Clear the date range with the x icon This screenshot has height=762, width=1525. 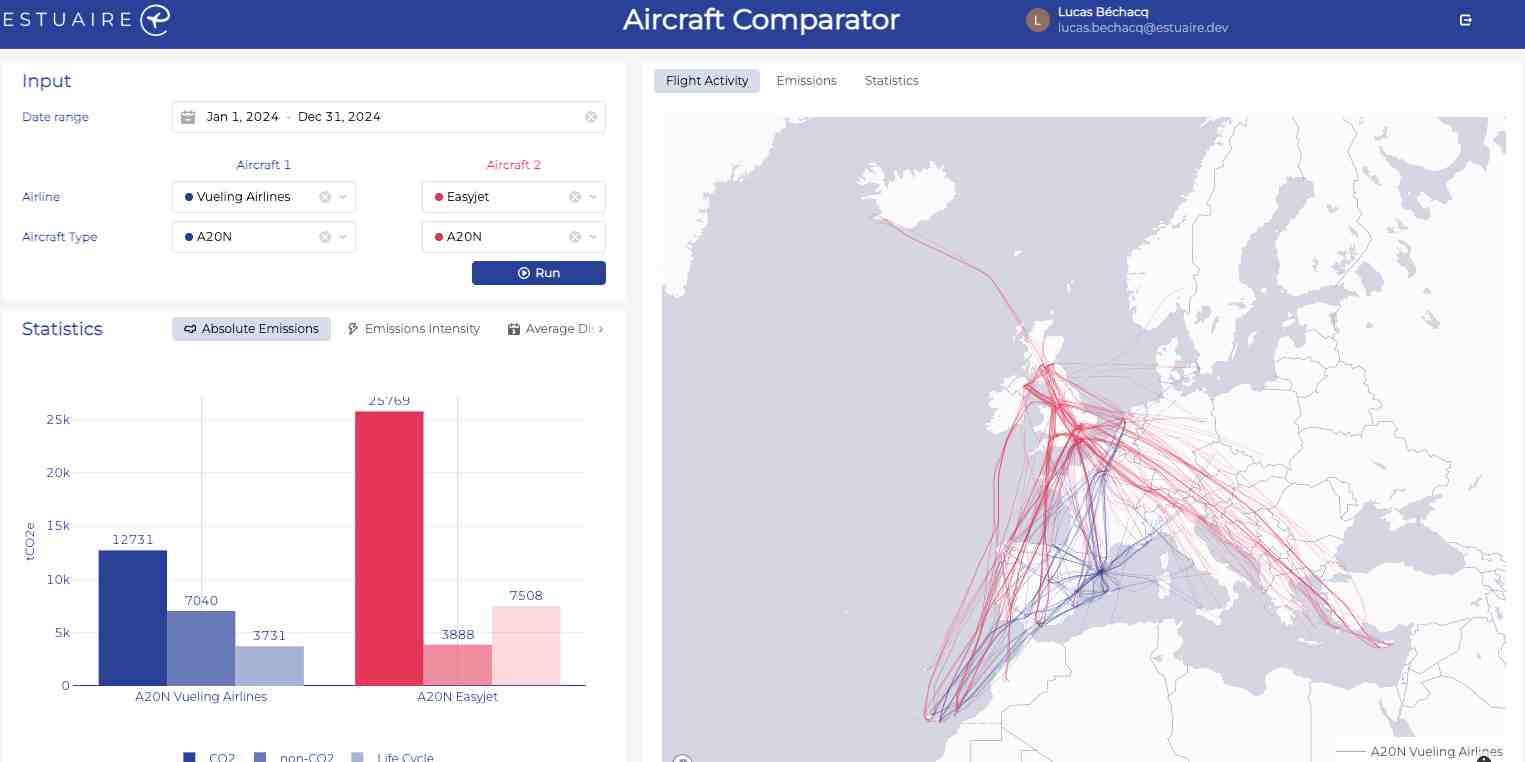(591, 117)
